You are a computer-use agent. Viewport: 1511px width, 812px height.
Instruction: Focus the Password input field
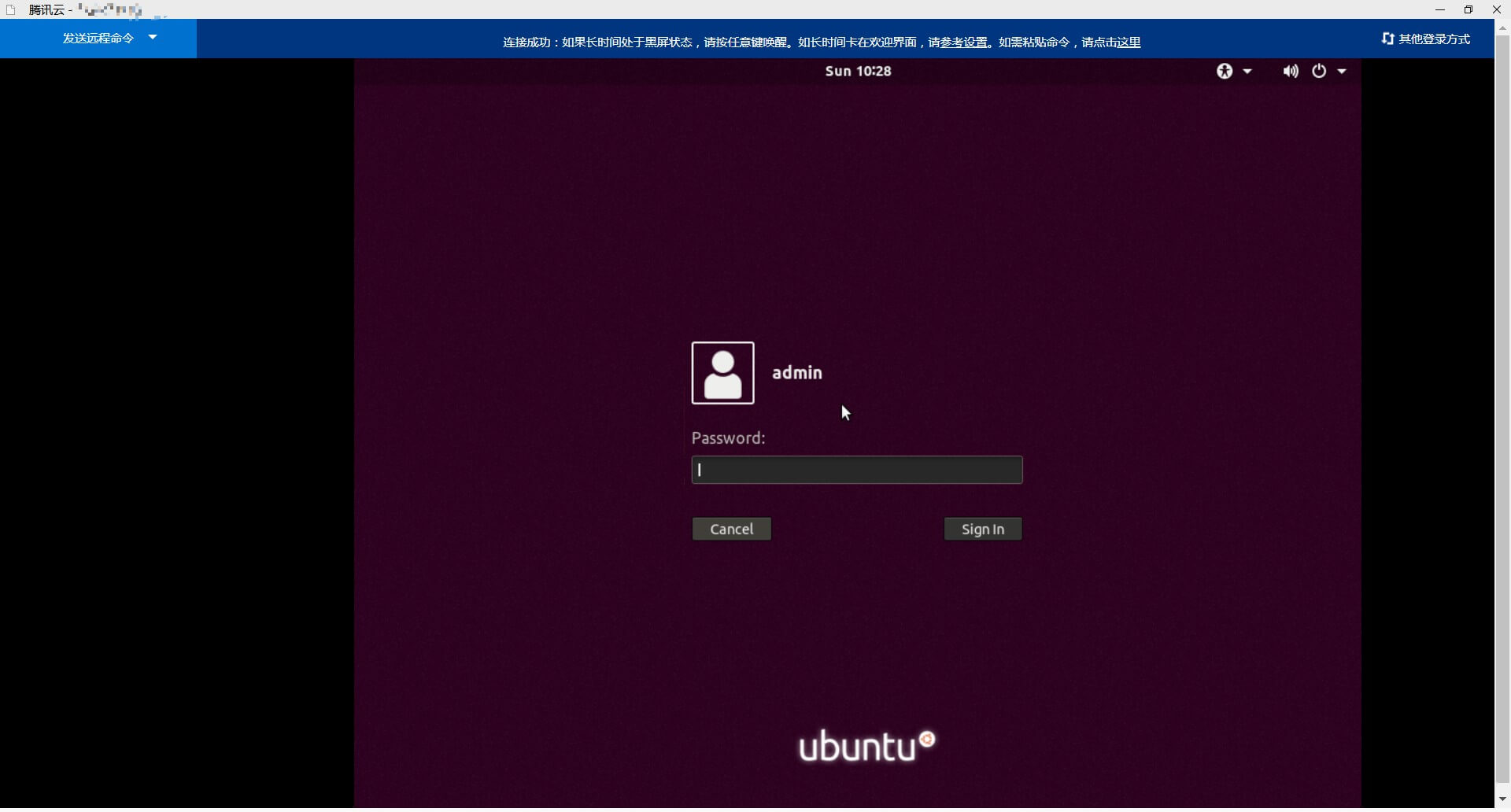click(857, 470)
